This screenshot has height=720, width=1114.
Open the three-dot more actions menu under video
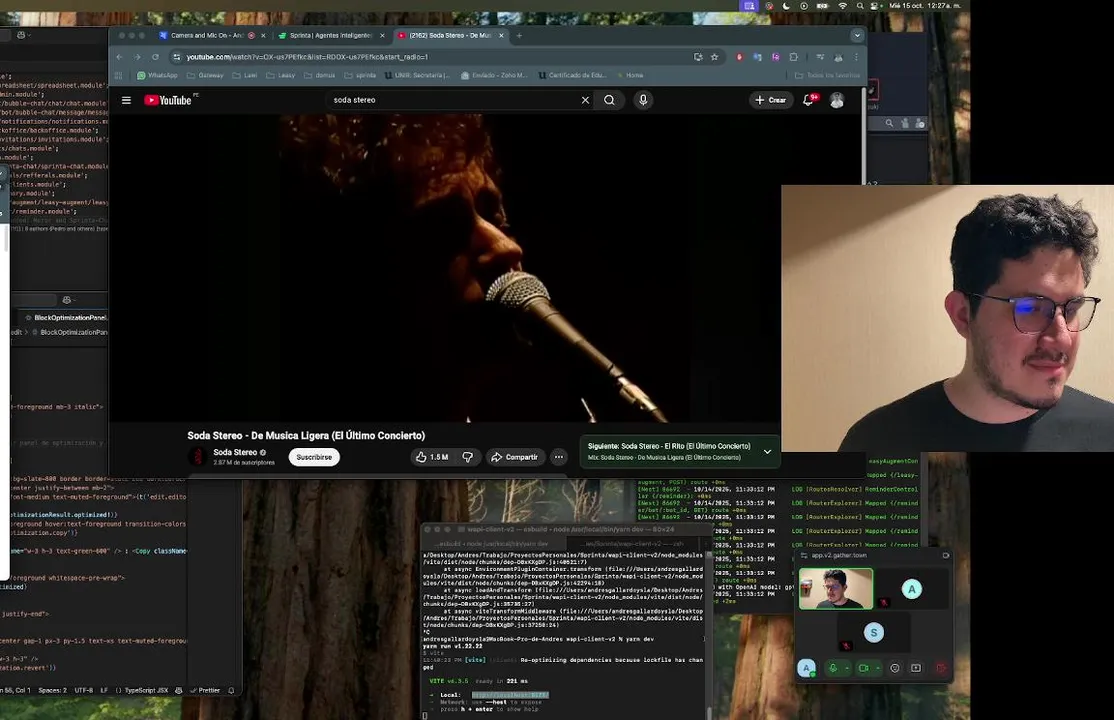coord(559,457)
